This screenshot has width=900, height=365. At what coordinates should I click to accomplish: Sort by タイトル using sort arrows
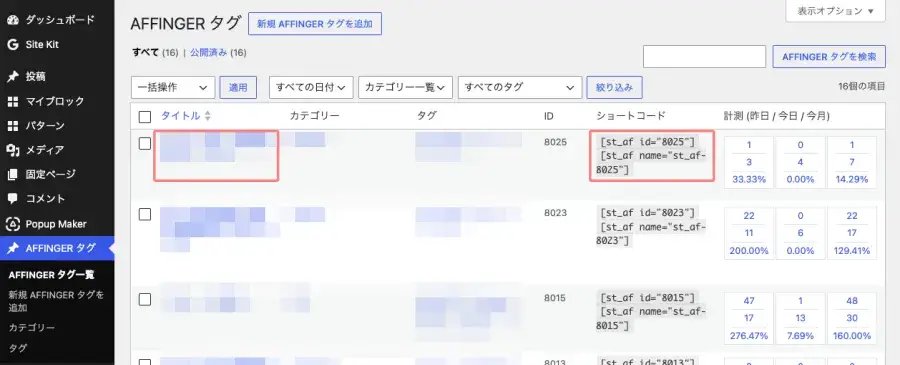208,116
